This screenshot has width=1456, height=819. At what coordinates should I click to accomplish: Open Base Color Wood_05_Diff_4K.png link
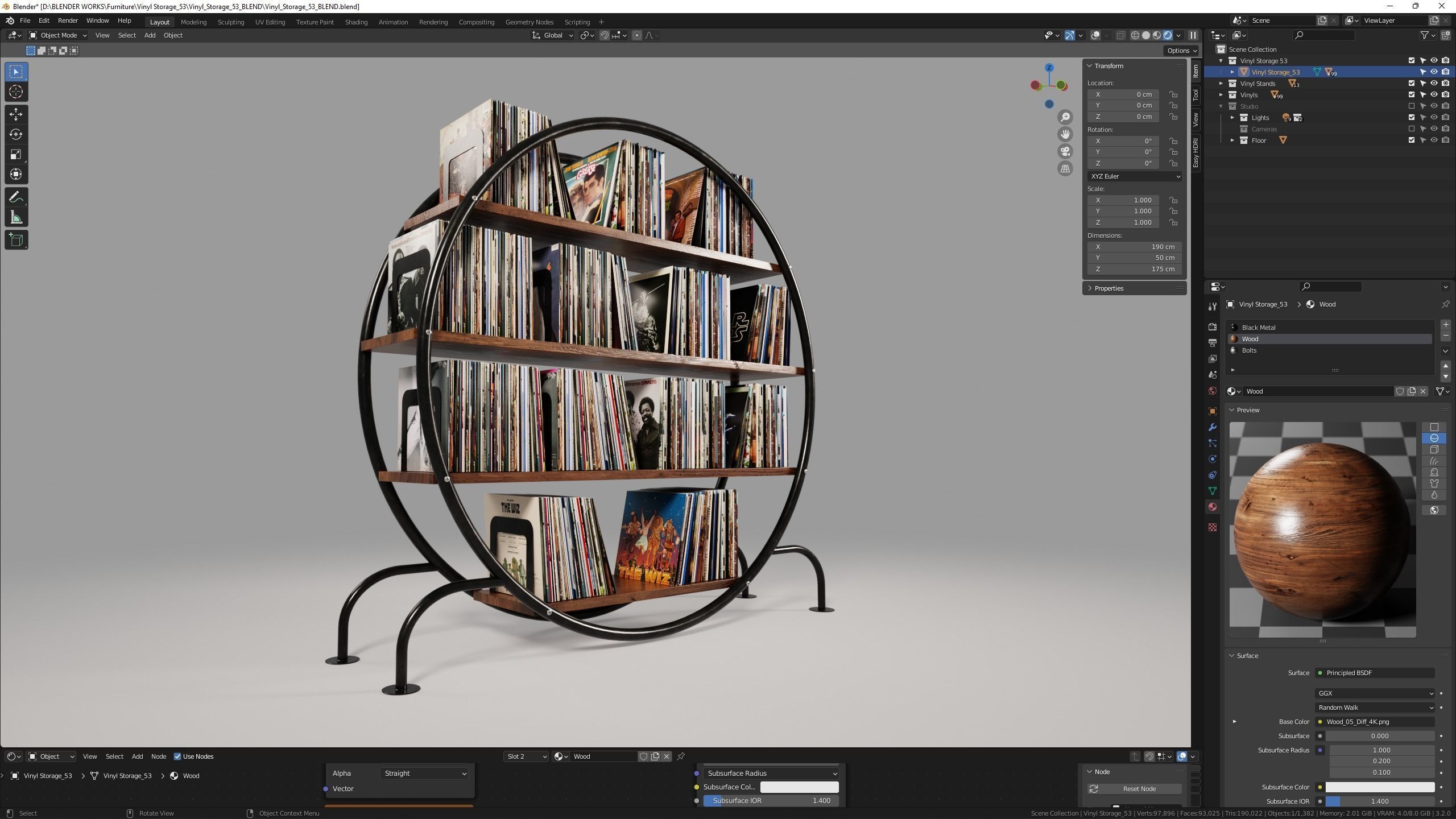click(x=1375, y=722)
